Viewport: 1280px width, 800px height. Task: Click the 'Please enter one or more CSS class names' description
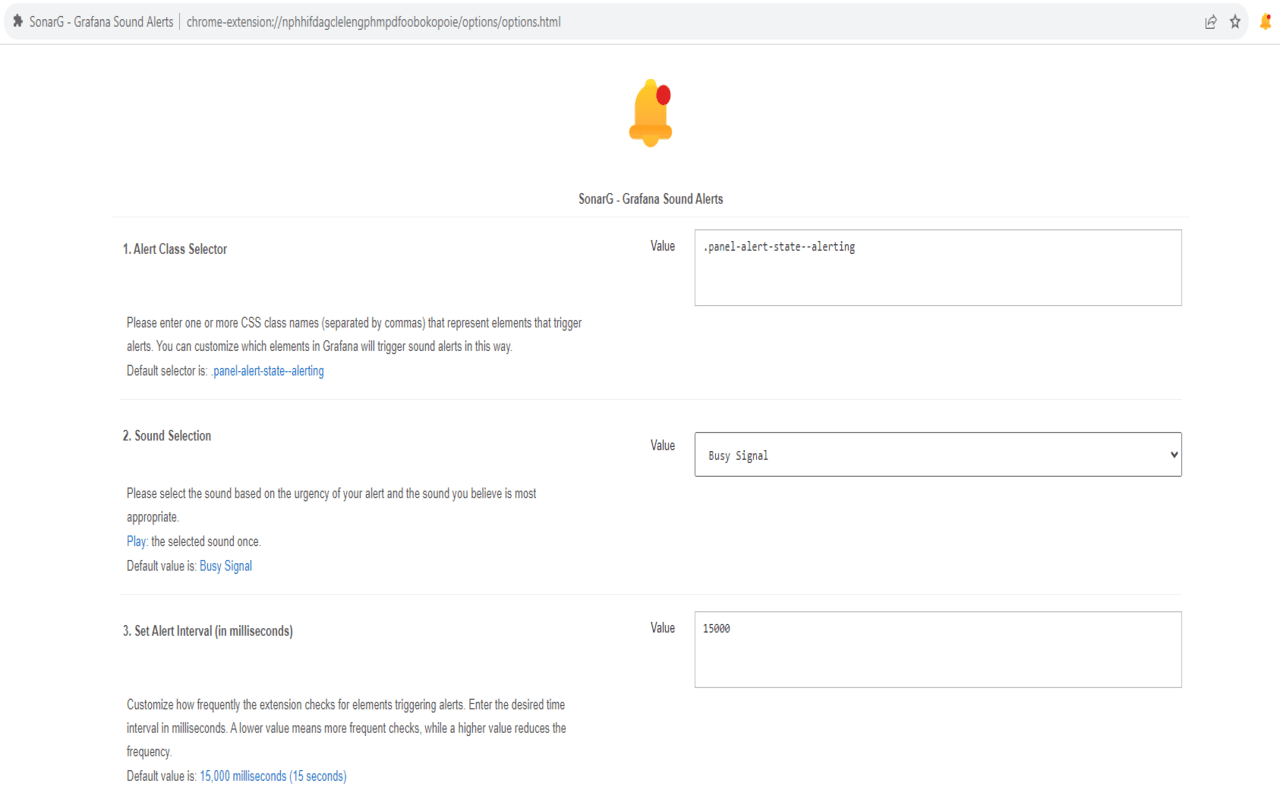pos(354,335)
